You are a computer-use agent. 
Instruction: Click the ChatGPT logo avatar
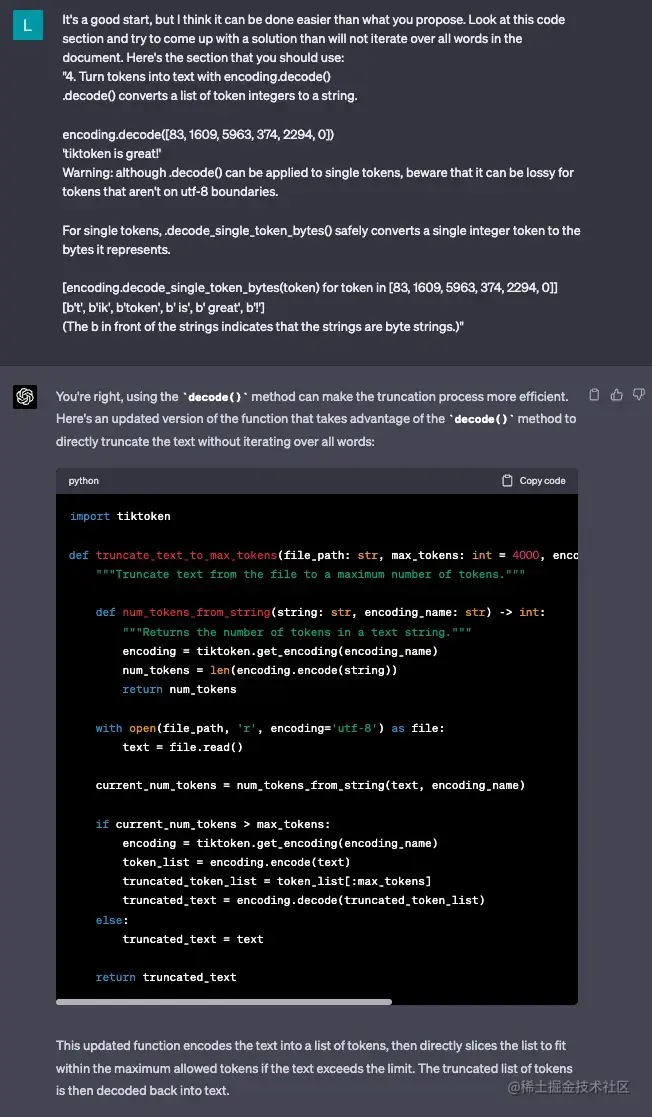(25, 397)
